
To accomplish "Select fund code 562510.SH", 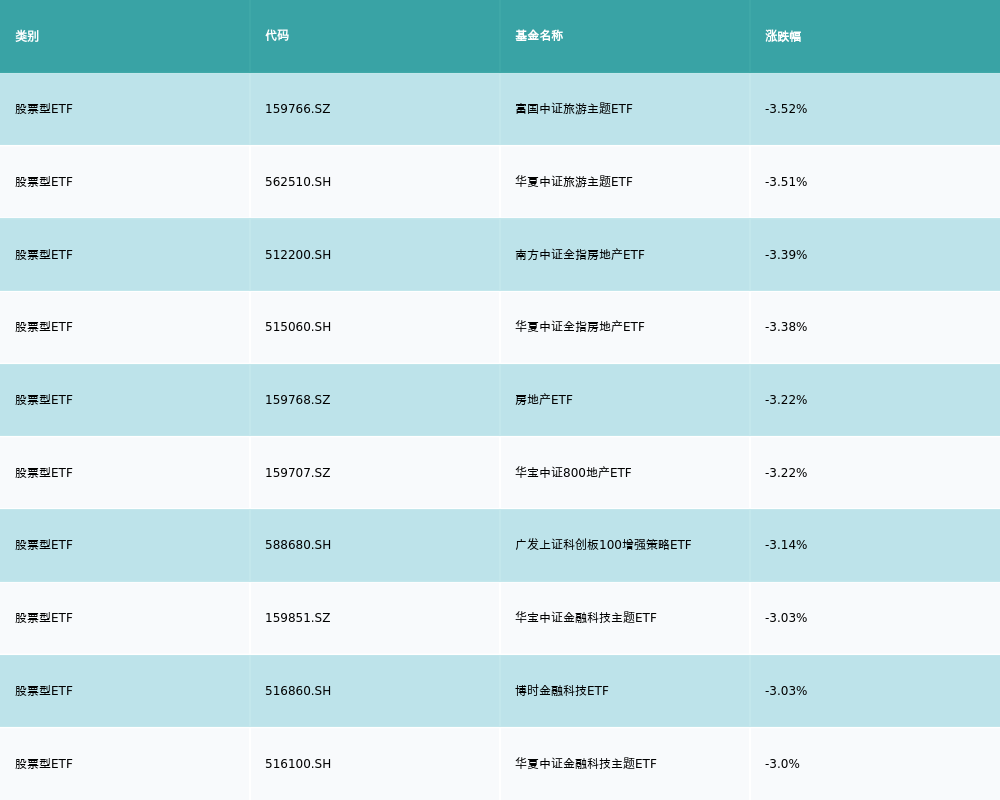I will coord(298,182).
